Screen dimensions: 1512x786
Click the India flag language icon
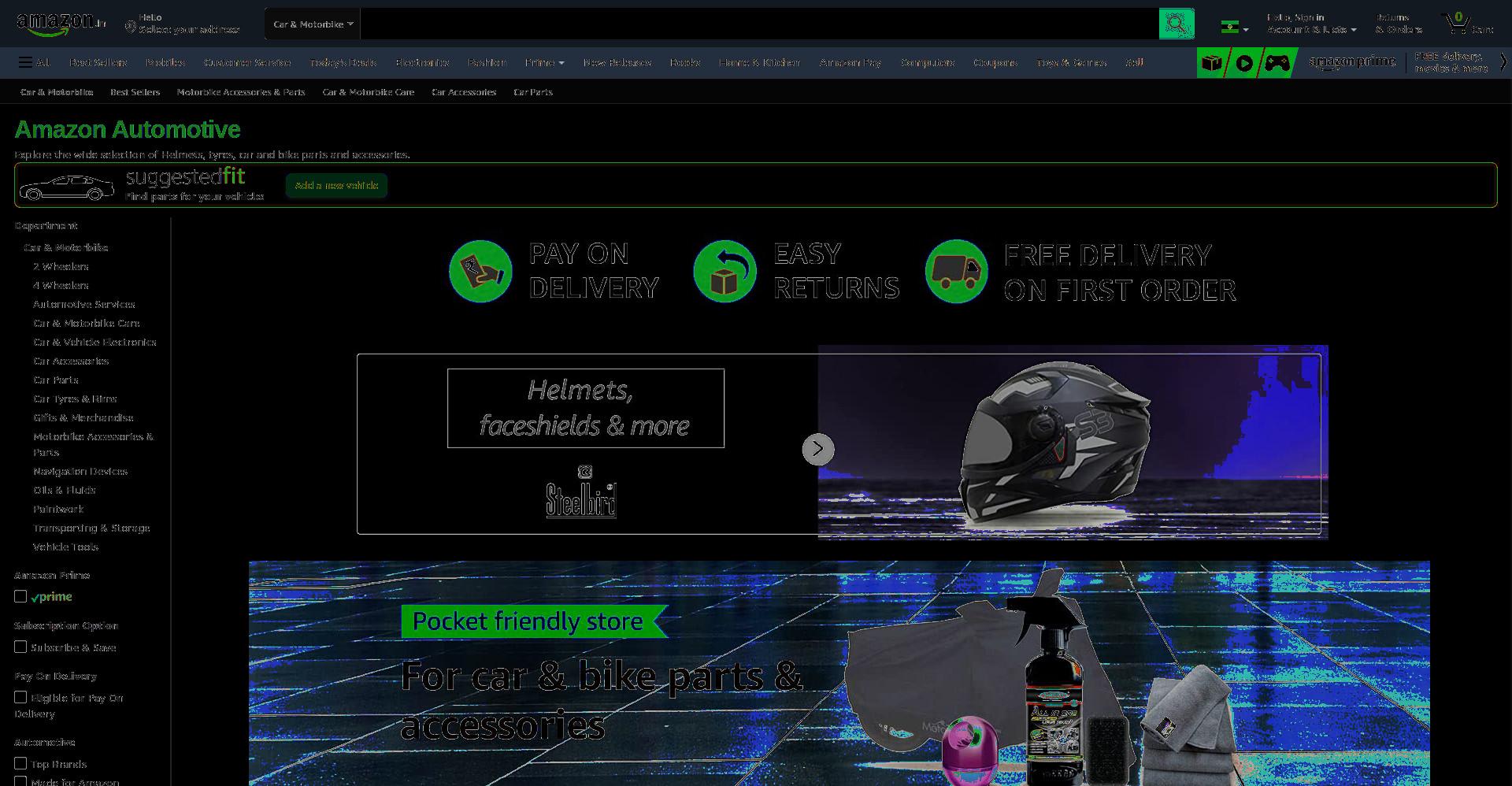[1229, 27]
